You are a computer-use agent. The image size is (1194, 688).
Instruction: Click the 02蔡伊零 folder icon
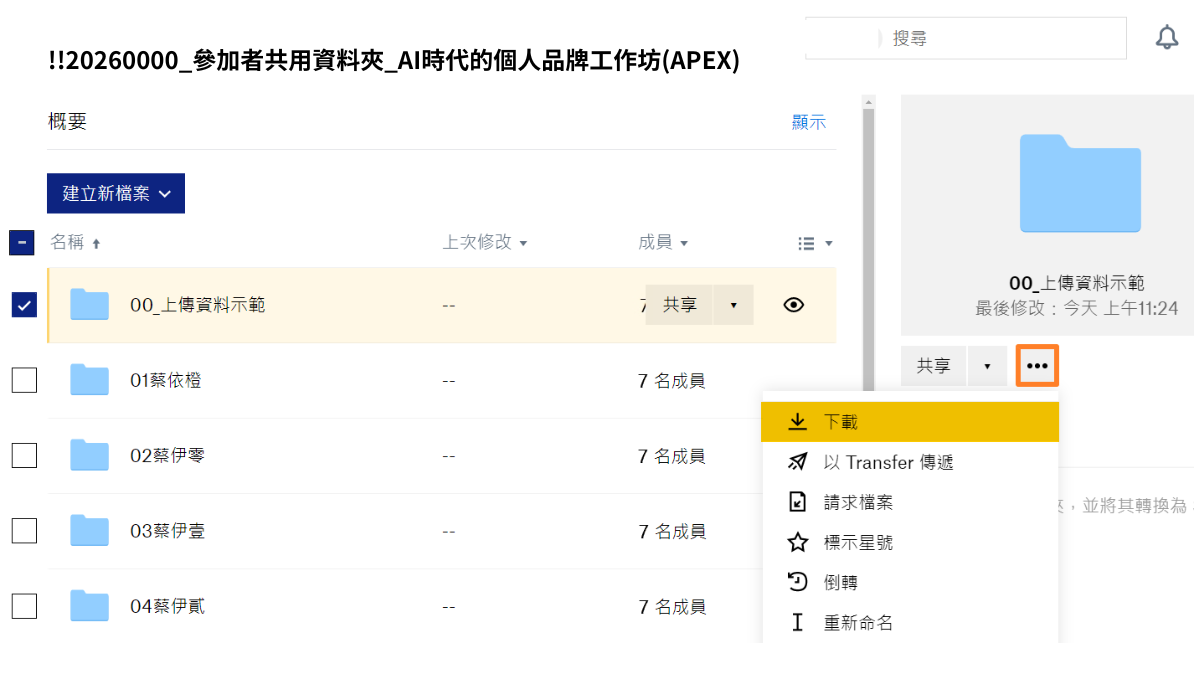coord(89,455)
